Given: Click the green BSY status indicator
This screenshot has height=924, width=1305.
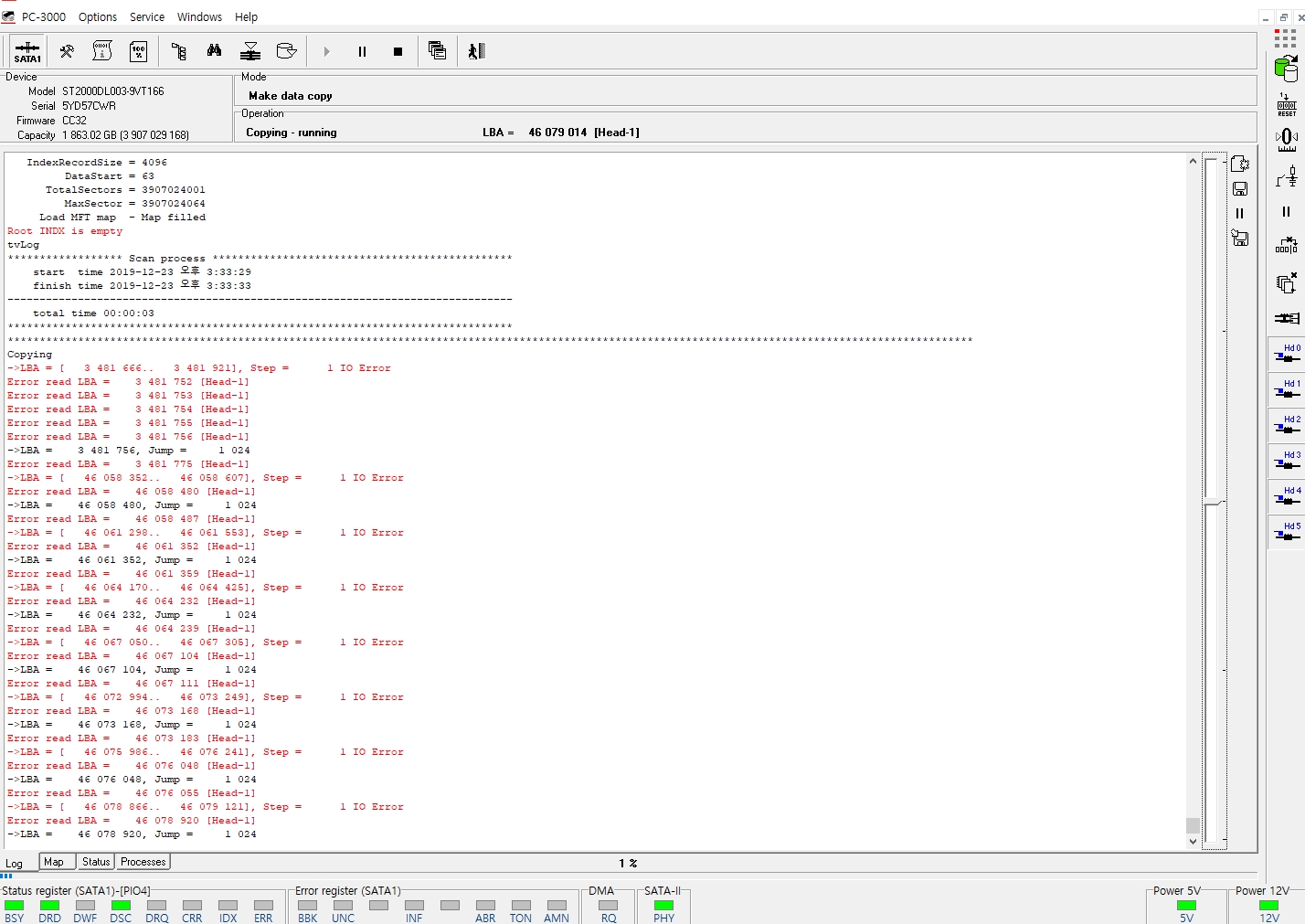Looking at the screenshot, I should pos(15,905).
